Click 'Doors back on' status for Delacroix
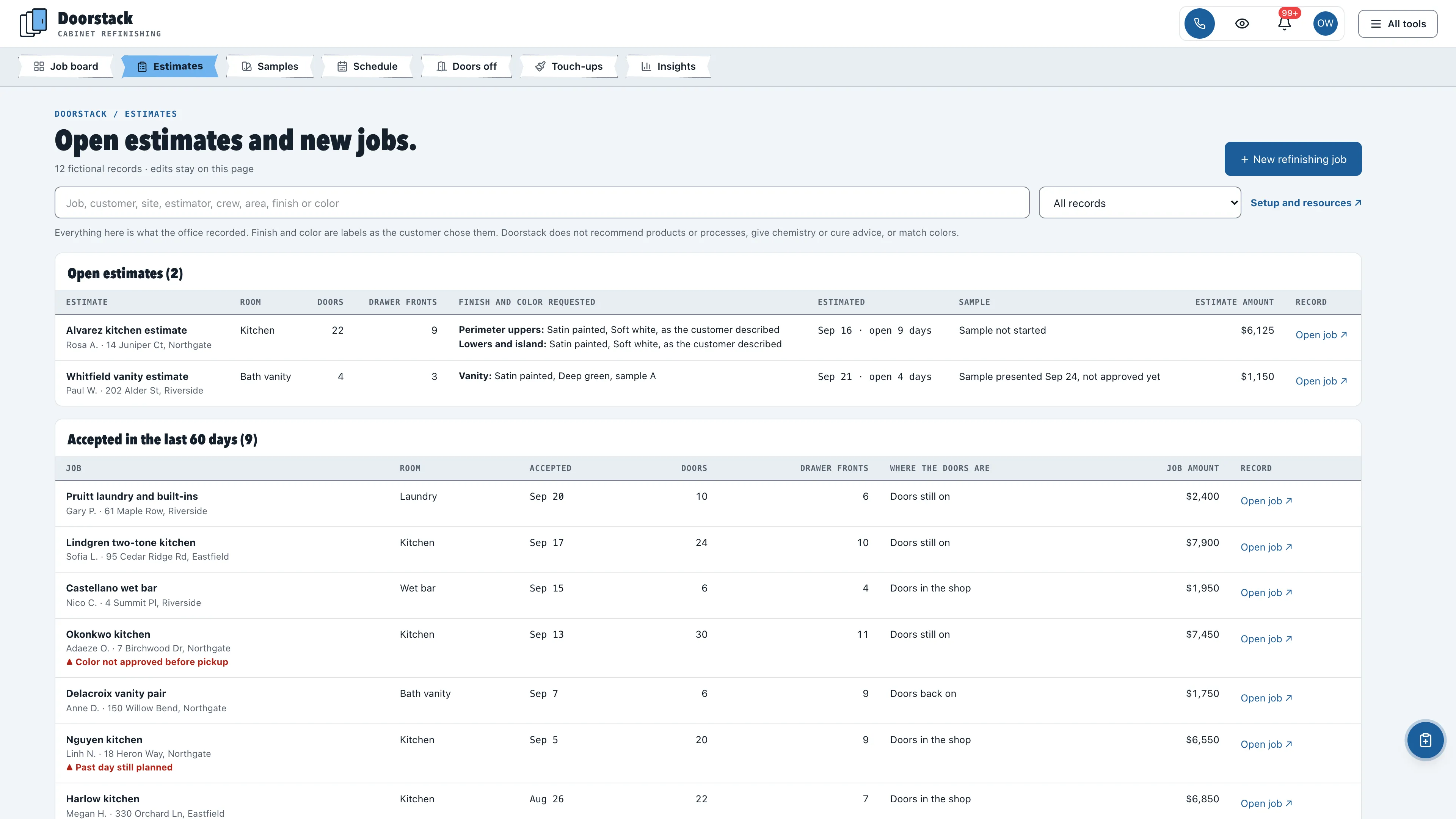This screenshot has height=819, width=1456. click(923, 693)
